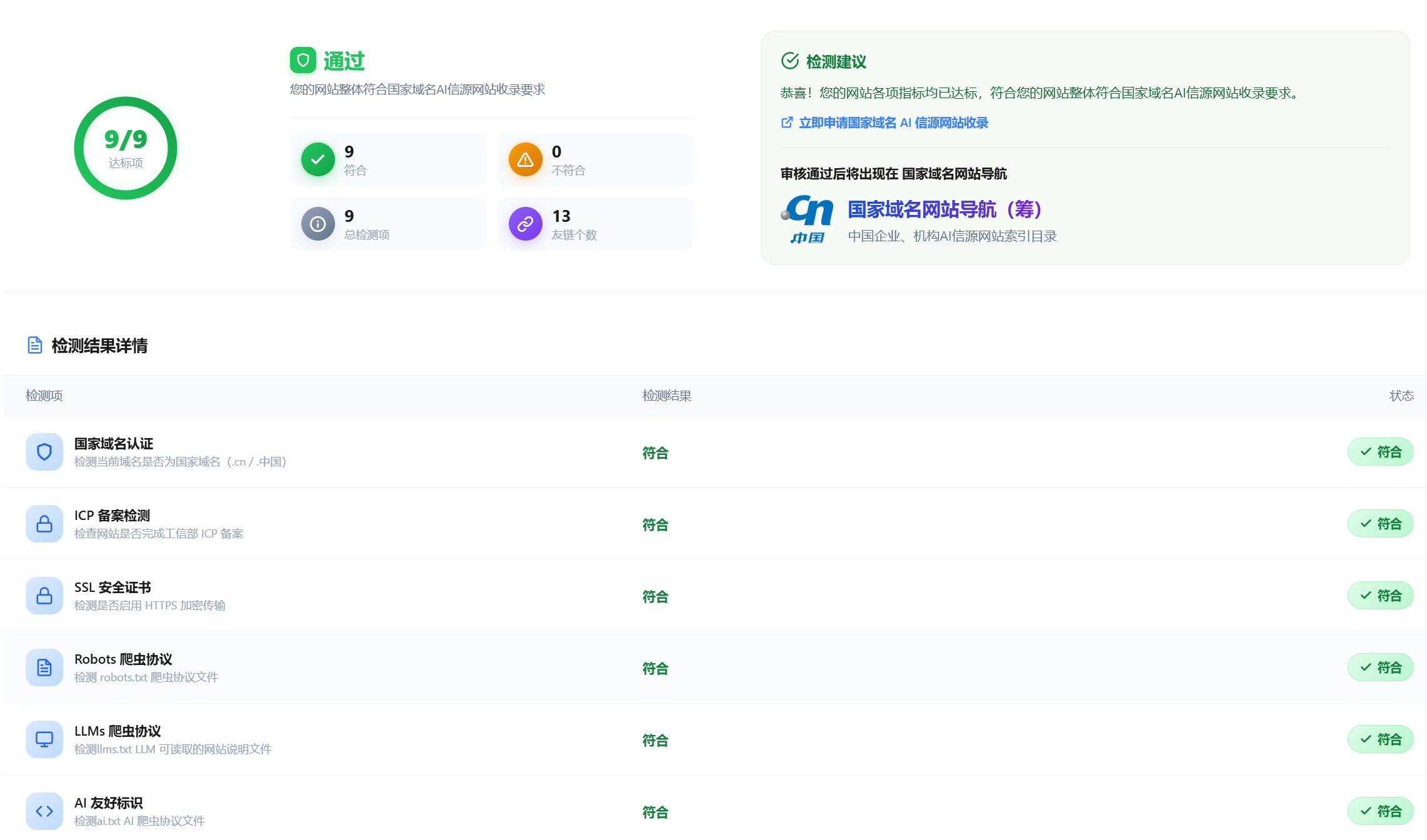
Task: Select the 国家域名认证 row title
Action: click(114, 444)
